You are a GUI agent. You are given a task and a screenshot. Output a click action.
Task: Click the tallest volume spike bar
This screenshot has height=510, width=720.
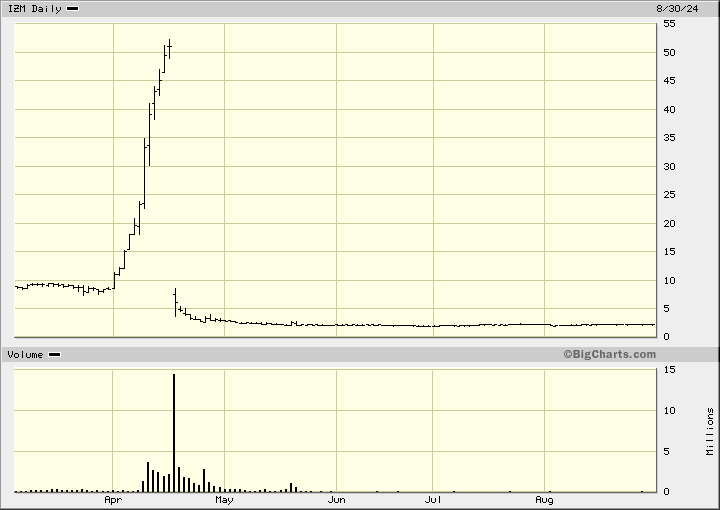(174, 432)
